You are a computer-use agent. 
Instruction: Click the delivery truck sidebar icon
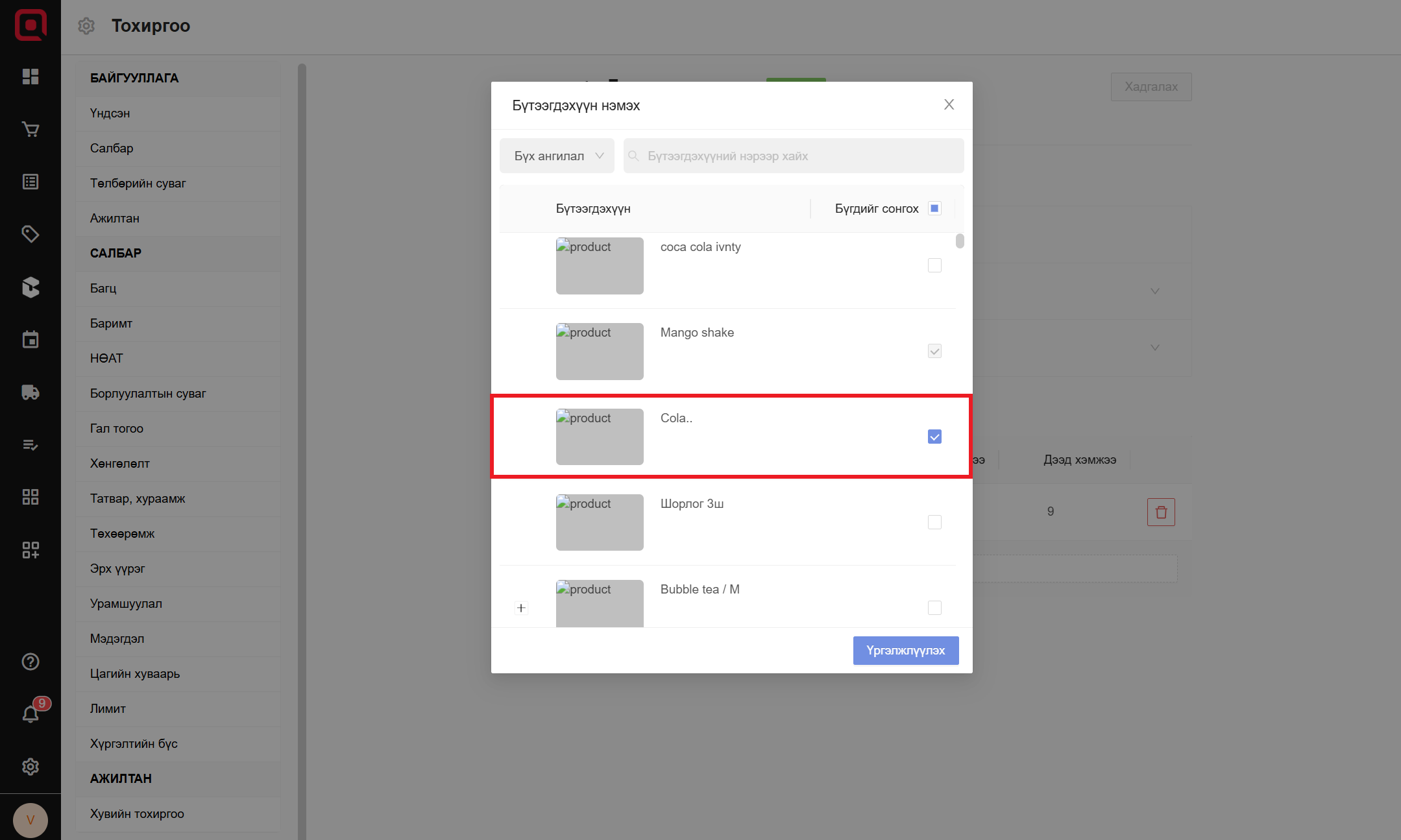[30, 392]
